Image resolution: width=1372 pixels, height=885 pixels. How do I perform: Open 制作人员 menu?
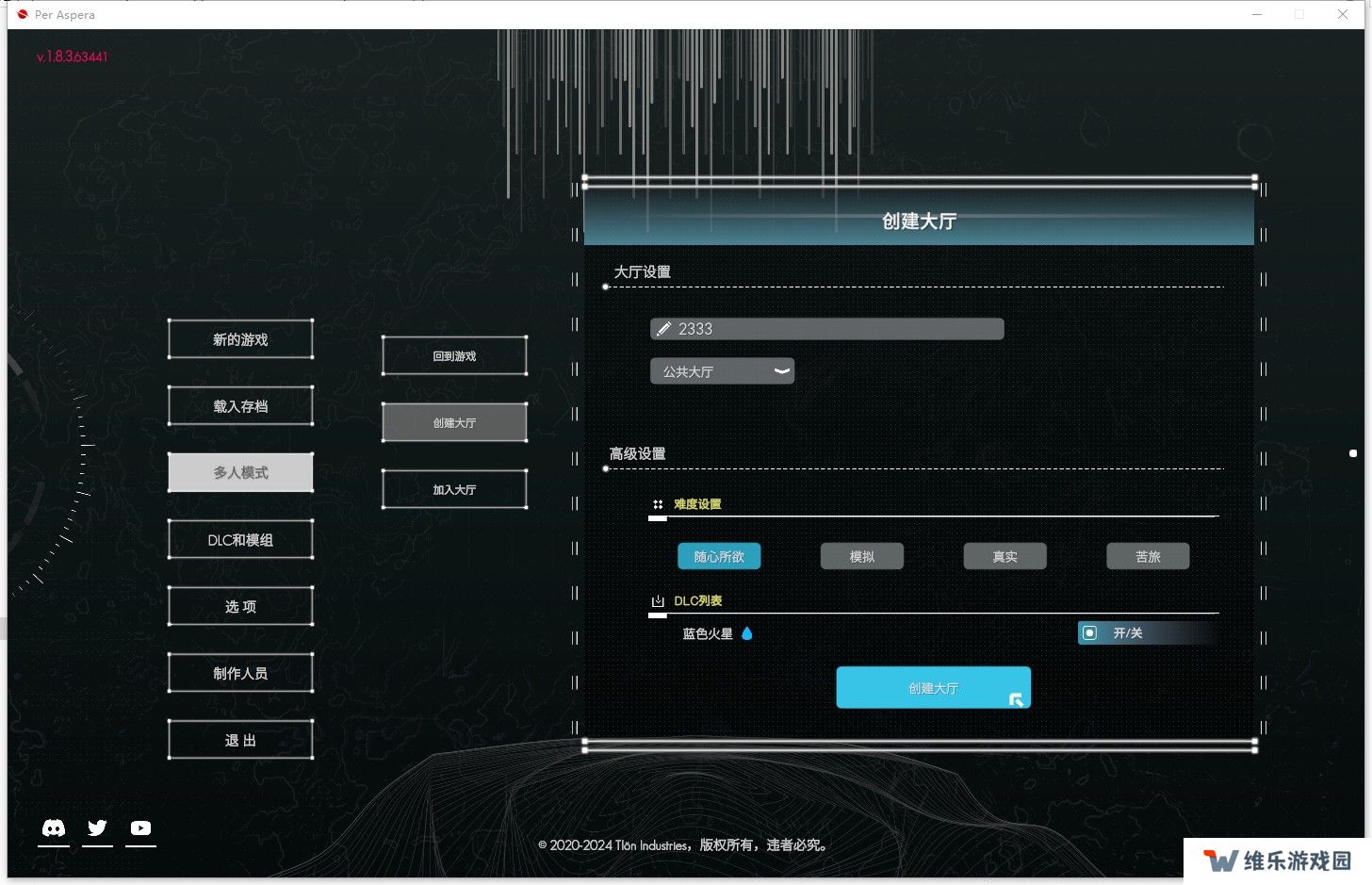[240, 674]
